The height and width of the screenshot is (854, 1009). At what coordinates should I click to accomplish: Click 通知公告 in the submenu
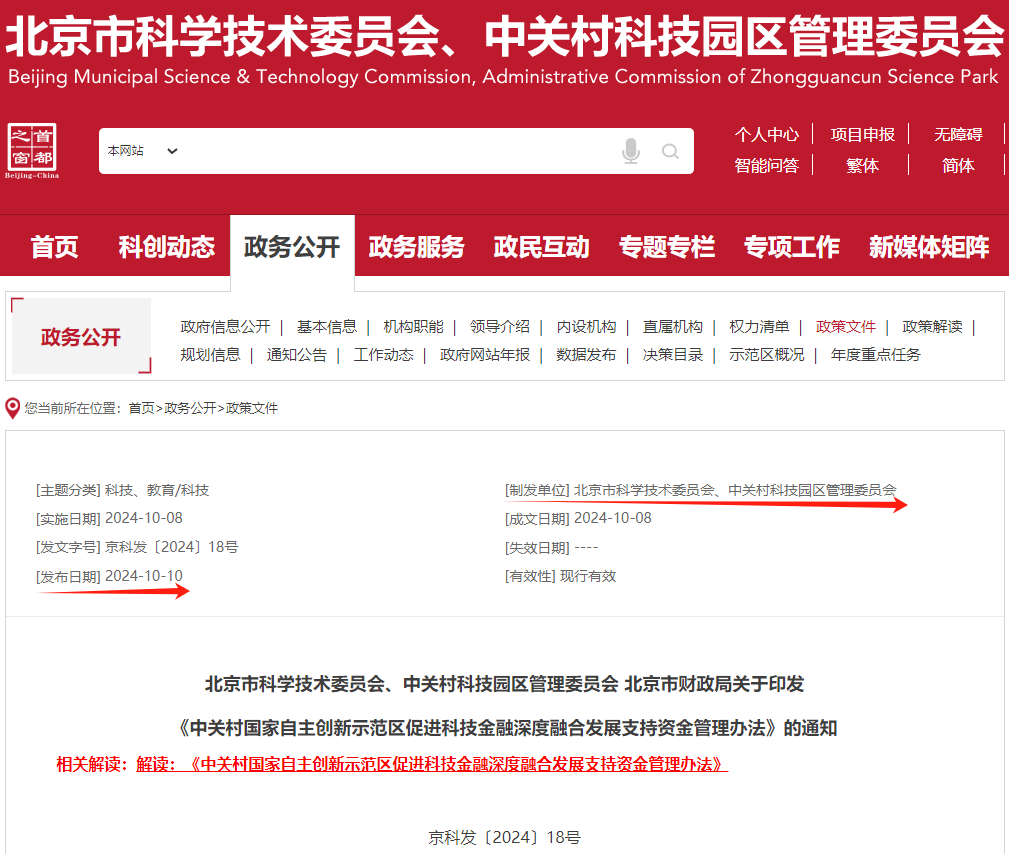(x=297, y=354)
